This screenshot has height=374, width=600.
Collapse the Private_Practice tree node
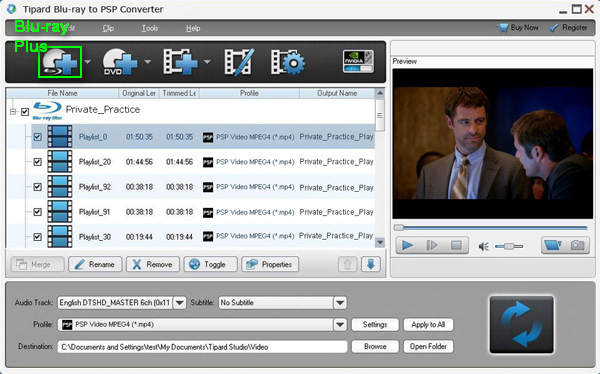coord(13,112)
